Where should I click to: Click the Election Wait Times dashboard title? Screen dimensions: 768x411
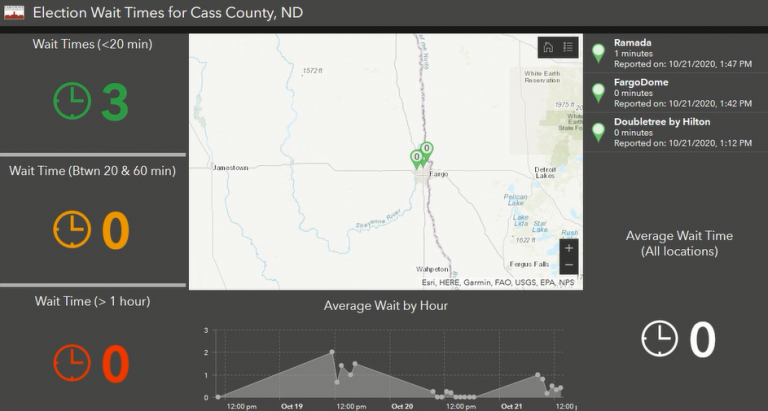[168, 12]
